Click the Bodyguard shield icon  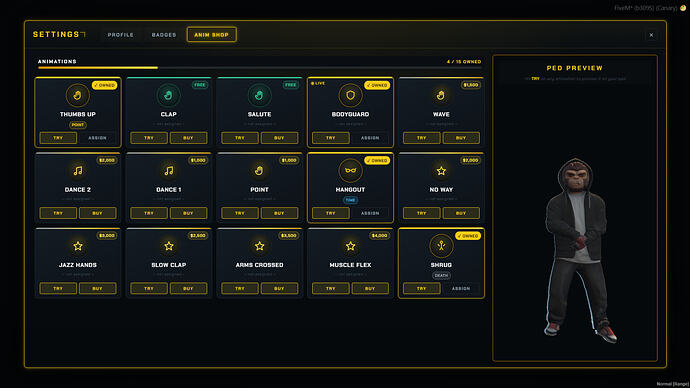pyautogui.click(x=350, y=95)
